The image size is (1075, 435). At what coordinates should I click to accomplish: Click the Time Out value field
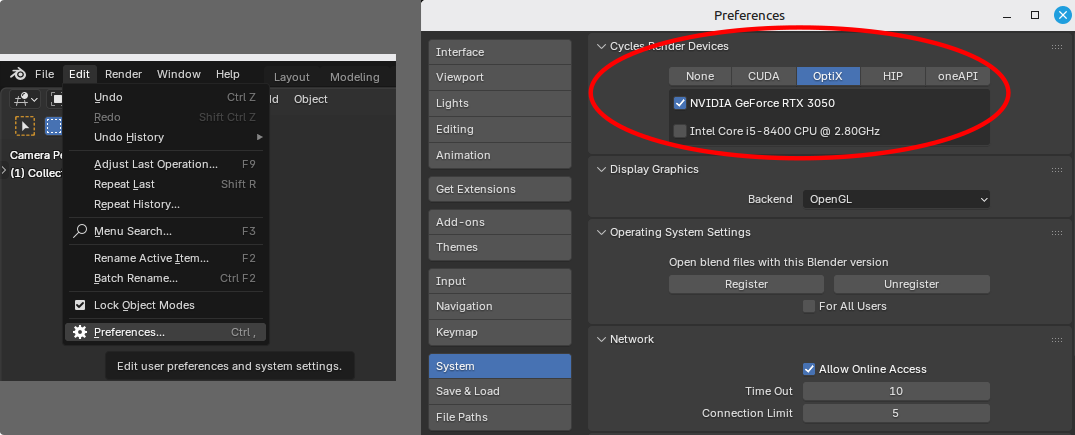coord(896,391)
